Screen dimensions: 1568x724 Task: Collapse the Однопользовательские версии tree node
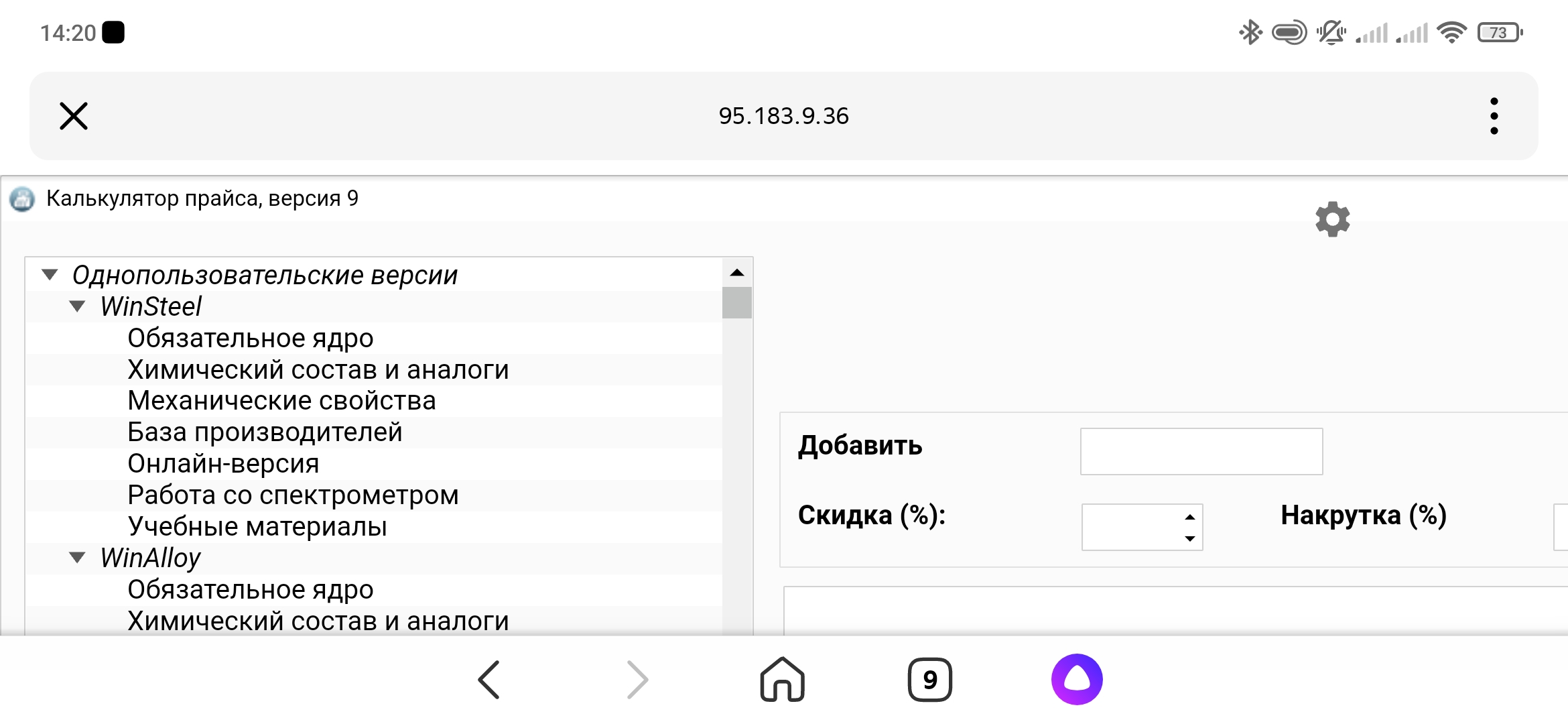pyautogui.click(x=50, y=275)
